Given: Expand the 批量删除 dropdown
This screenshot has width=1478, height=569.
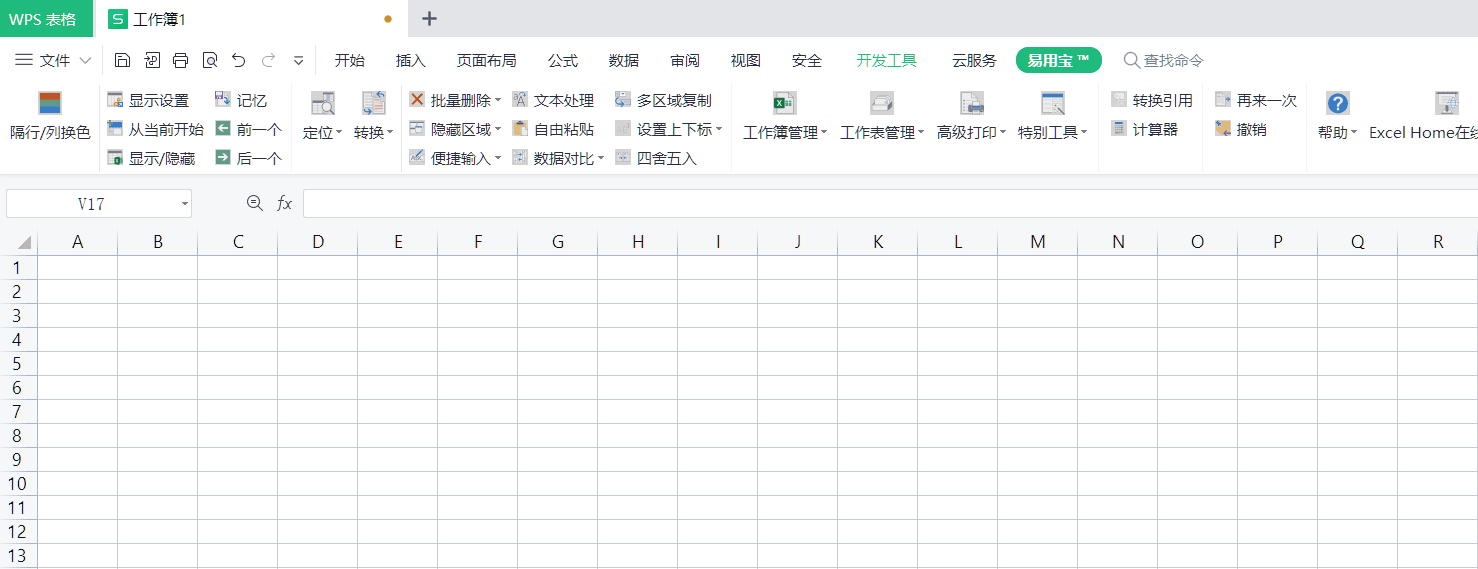Looking at the screenshot, I should tap(498, 100).
